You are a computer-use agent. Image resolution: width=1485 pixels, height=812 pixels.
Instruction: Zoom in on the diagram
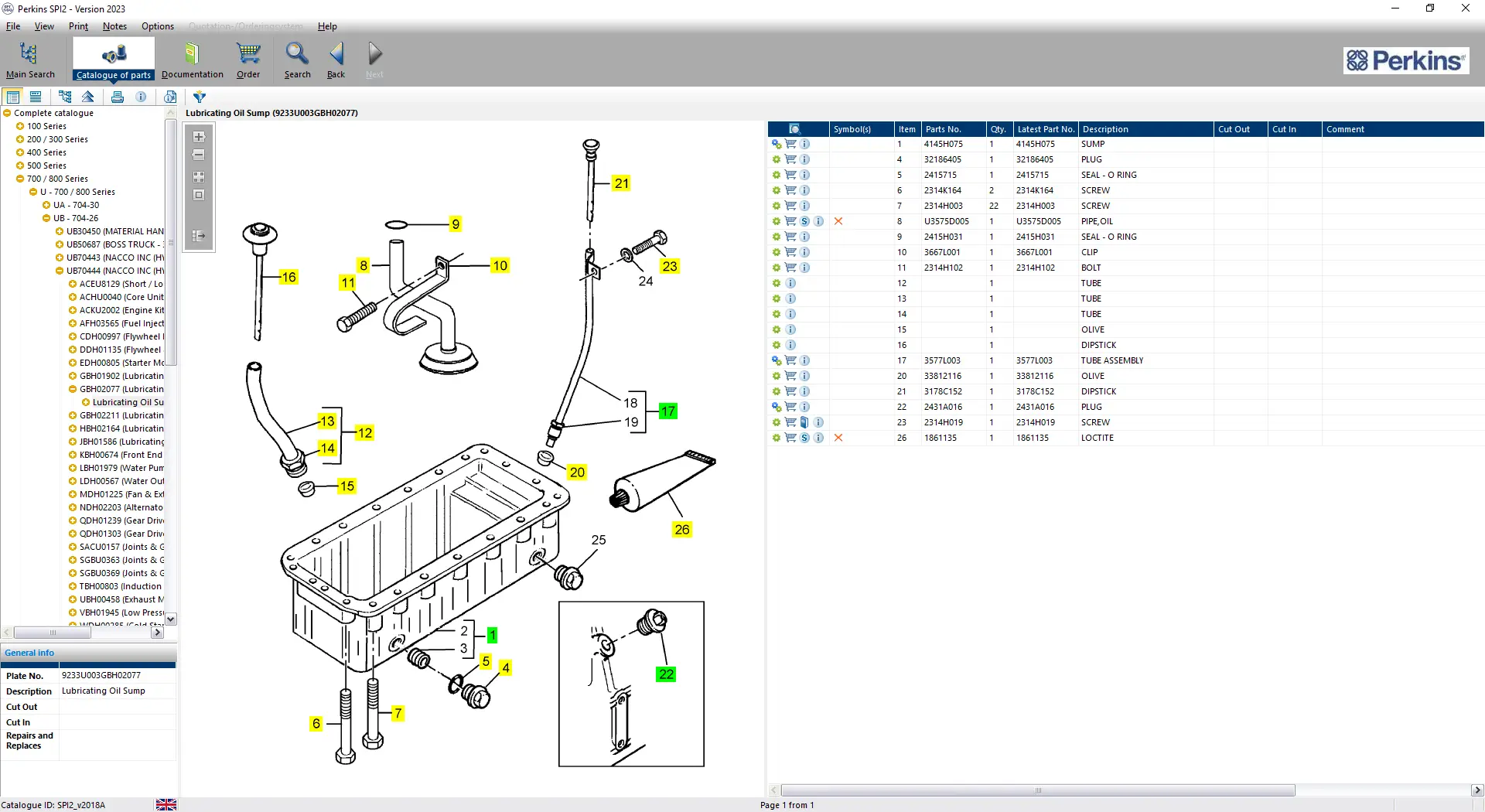(199, 137)
